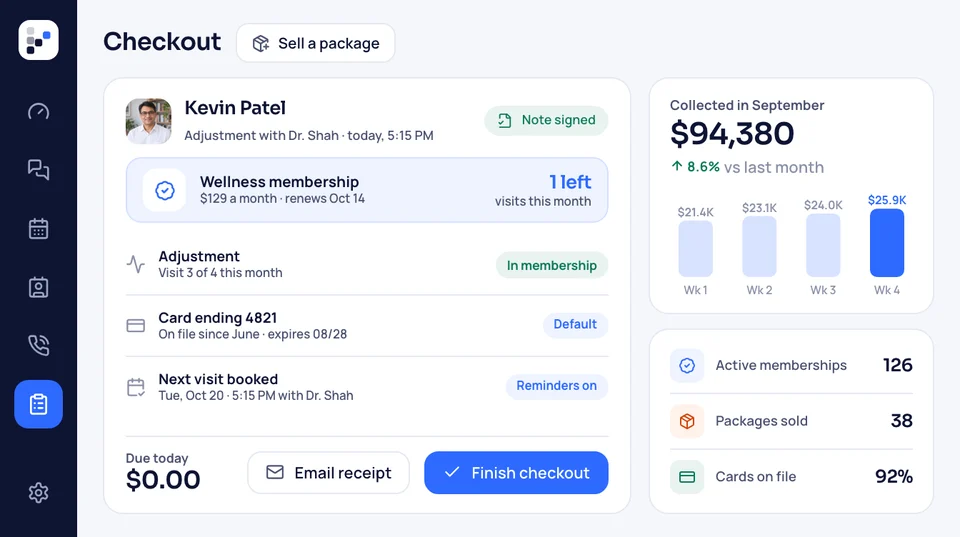The width and height of the screenshot is (960, 537).
Task: Click the $25.9K week 4 value
Action: tap(887, 200)
